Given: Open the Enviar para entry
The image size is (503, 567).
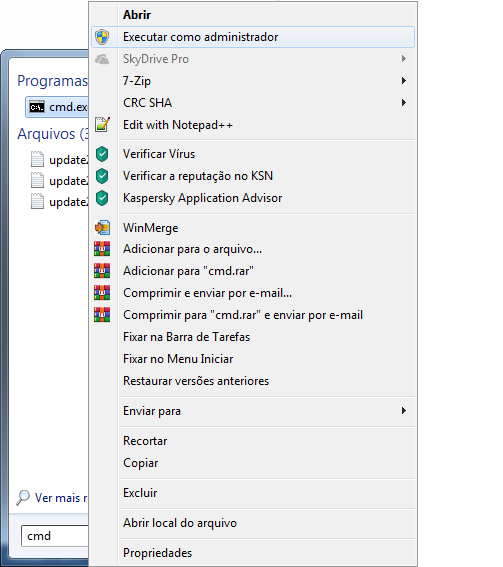Looking at the screenshot, I should [x=253, y=411].
